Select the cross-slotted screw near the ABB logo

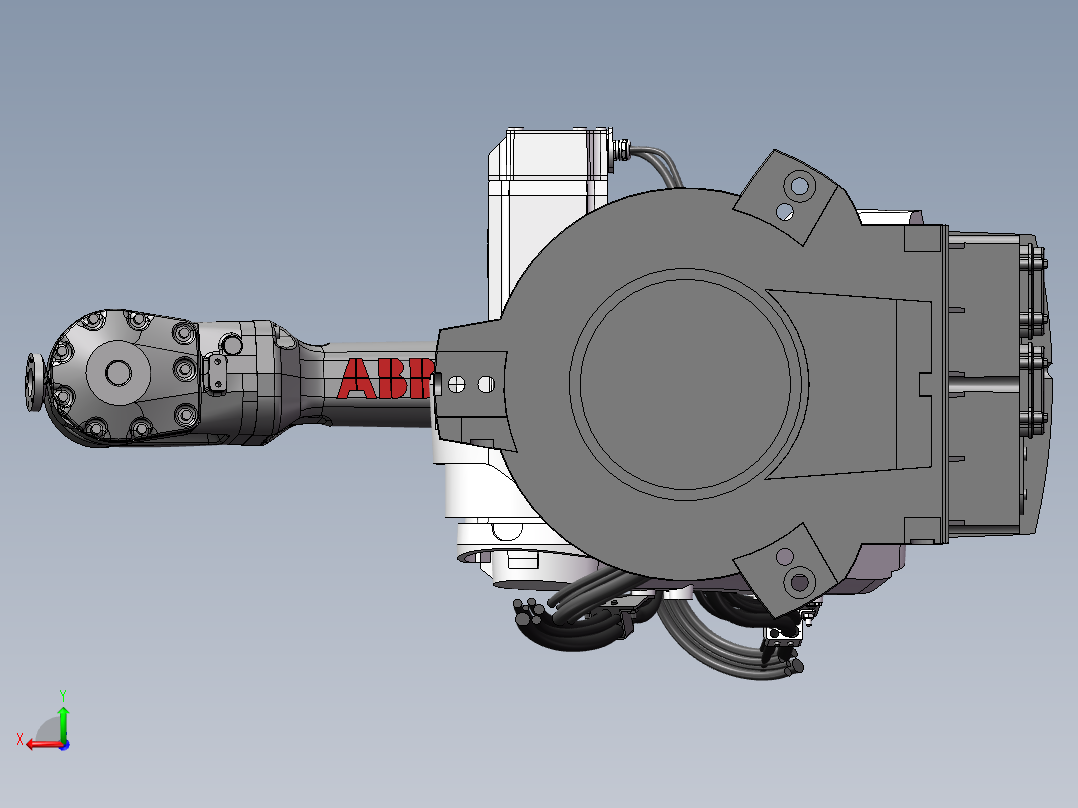pos(456,382)
